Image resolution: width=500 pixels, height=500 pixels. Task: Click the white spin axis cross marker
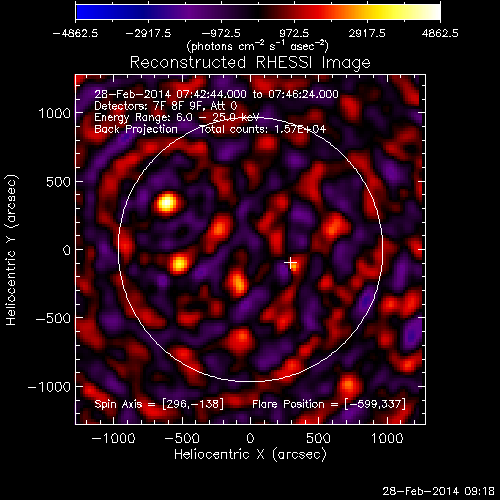coord(291,263)
